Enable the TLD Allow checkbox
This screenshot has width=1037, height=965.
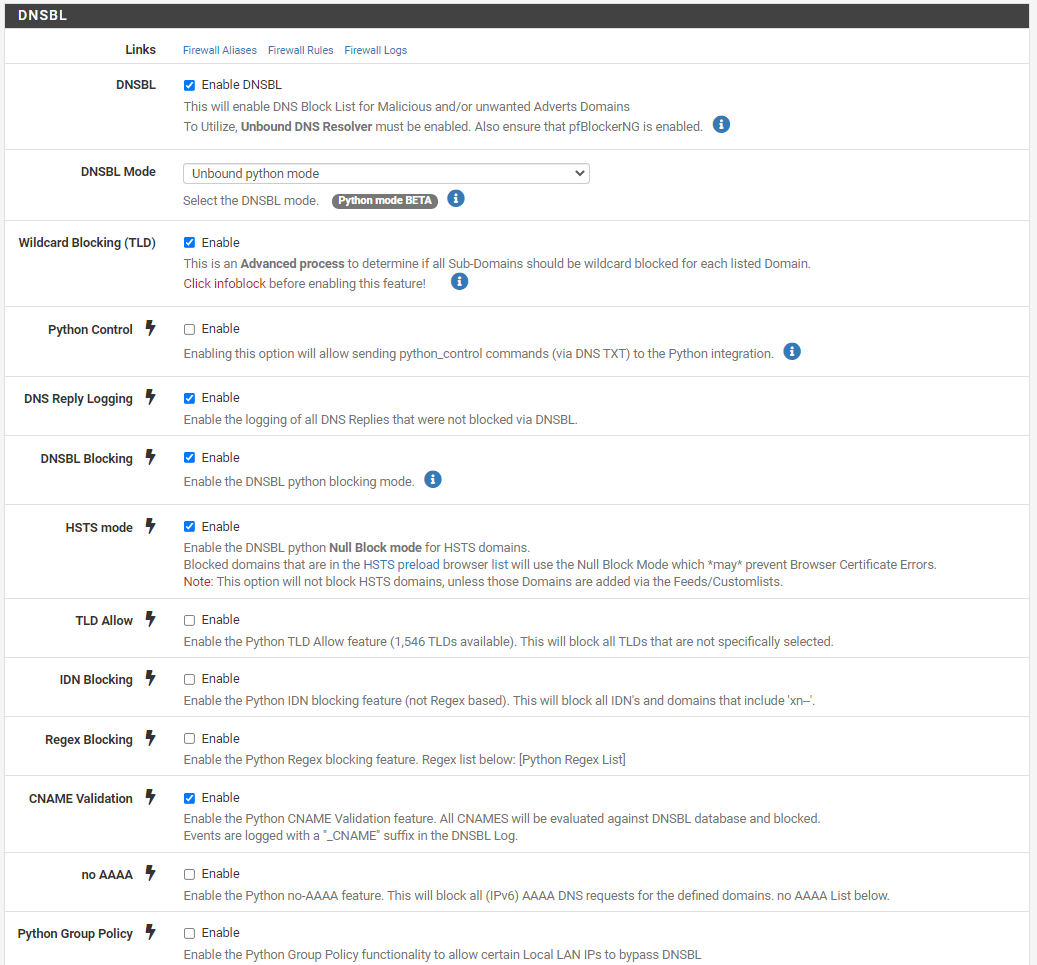coord(190,620)
